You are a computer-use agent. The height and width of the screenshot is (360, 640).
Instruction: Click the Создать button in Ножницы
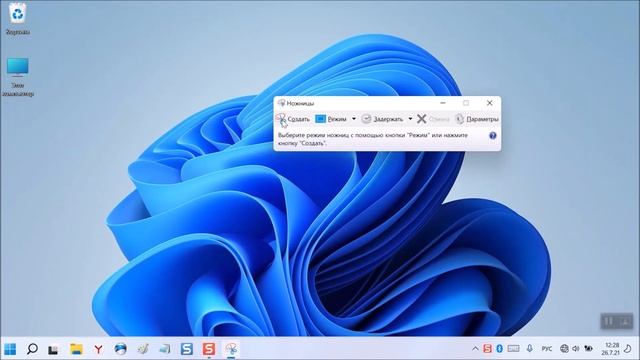click(293, 119)
